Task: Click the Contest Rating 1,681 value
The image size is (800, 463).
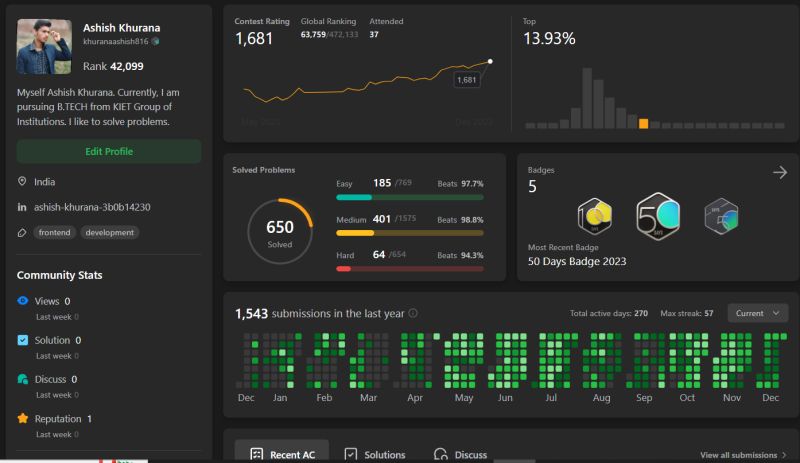Action: pyautogui.click(x=254, y=38)
